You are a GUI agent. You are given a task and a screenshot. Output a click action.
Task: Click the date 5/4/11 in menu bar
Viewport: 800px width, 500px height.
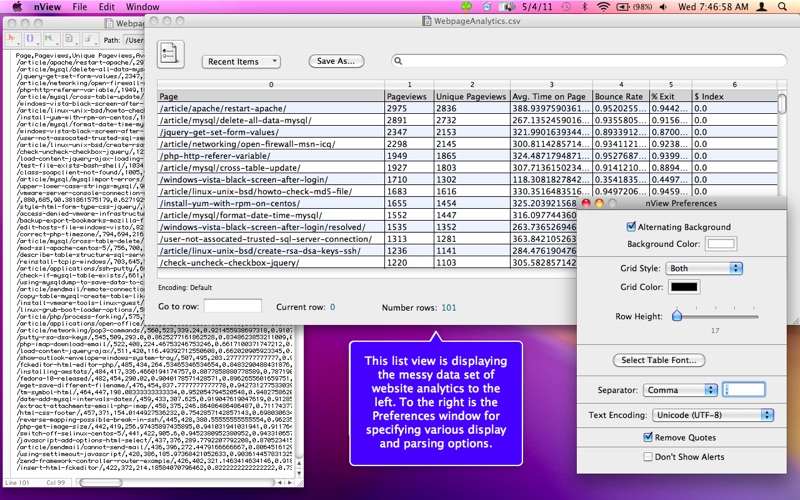coord(537,7)
